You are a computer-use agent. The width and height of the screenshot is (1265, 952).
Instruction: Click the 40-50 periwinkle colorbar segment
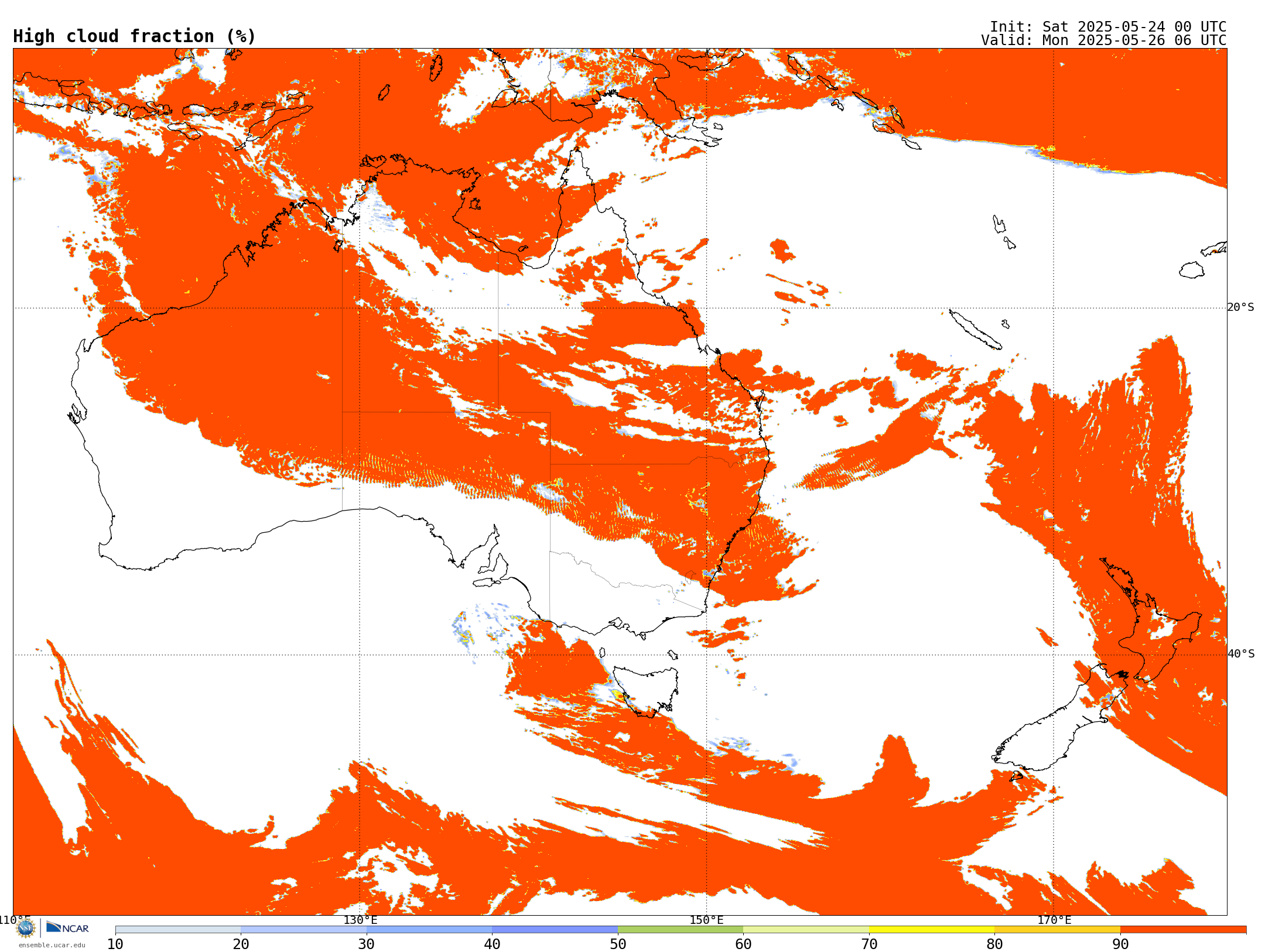point(555,930)
